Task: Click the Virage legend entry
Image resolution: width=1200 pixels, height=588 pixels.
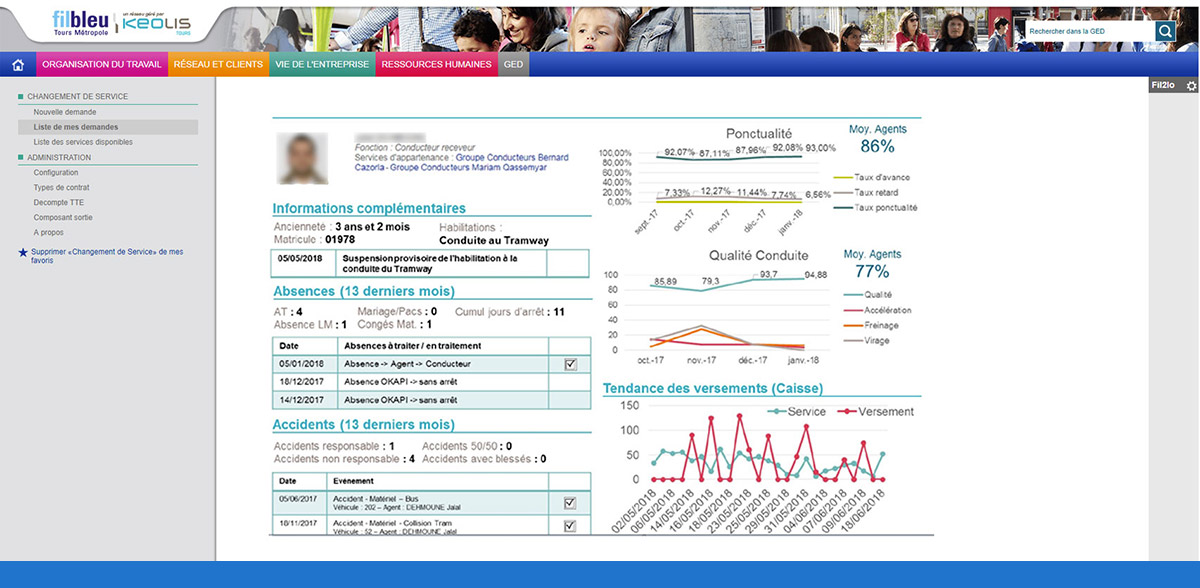Action: (x=867, y=340)
